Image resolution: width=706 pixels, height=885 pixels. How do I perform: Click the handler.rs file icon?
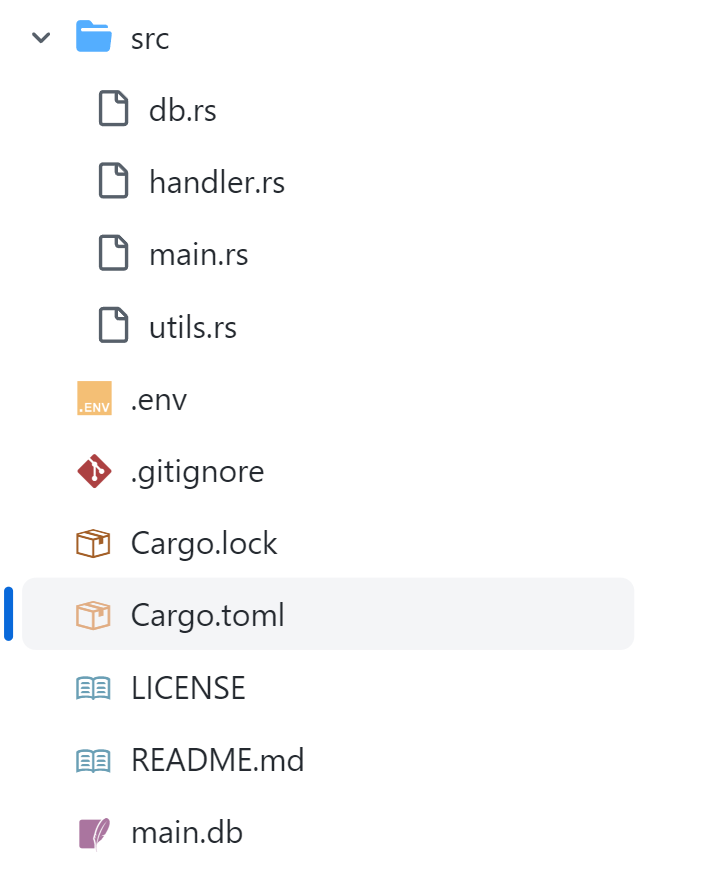click(x=113, y=182)
